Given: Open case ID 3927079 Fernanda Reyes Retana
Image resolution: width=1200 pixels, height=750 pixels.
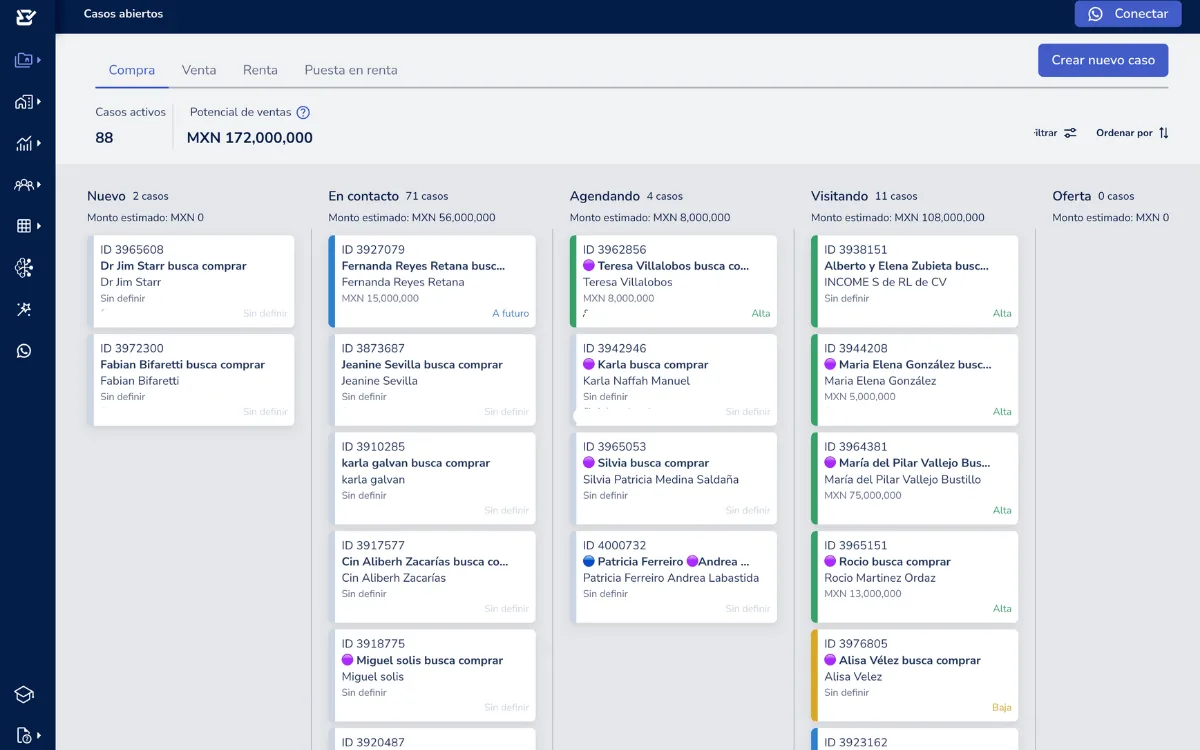Looking at the screenshot, I should pos(433,281).
